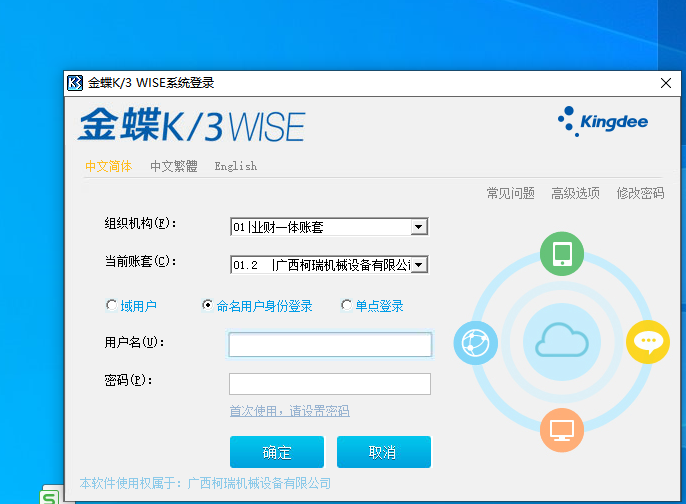Switch language to English
The width and height of the screenshot is (686, 504).
coord(236,166)
